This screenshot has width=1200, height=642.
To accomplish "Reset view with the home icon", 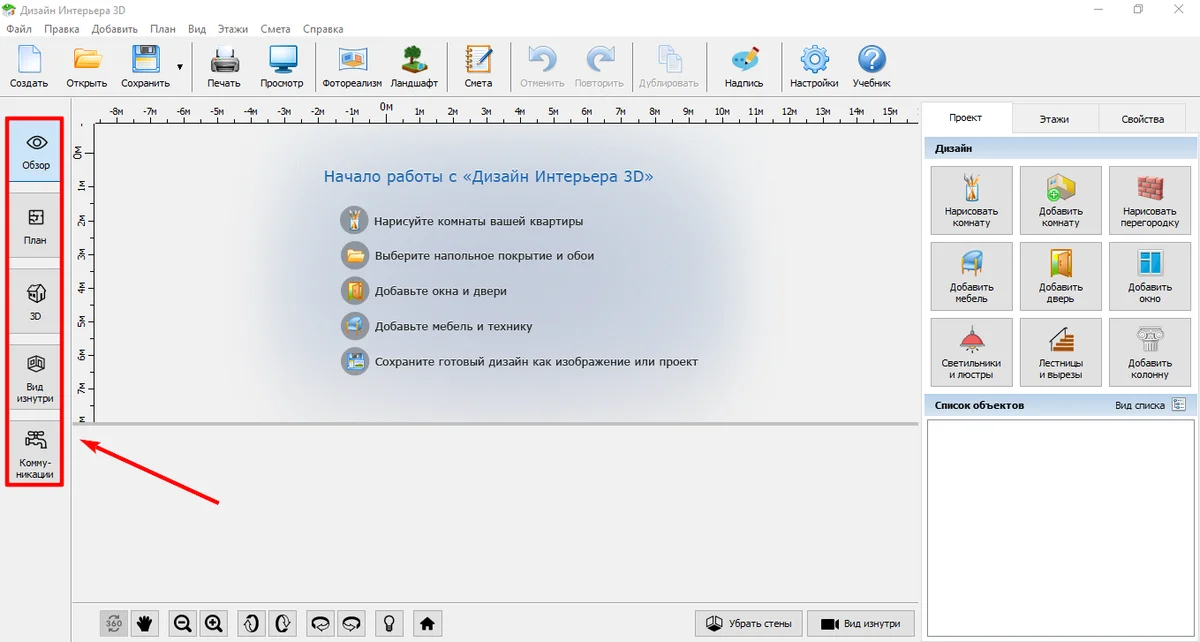I will pyautogui.click(x=427, y=623).
